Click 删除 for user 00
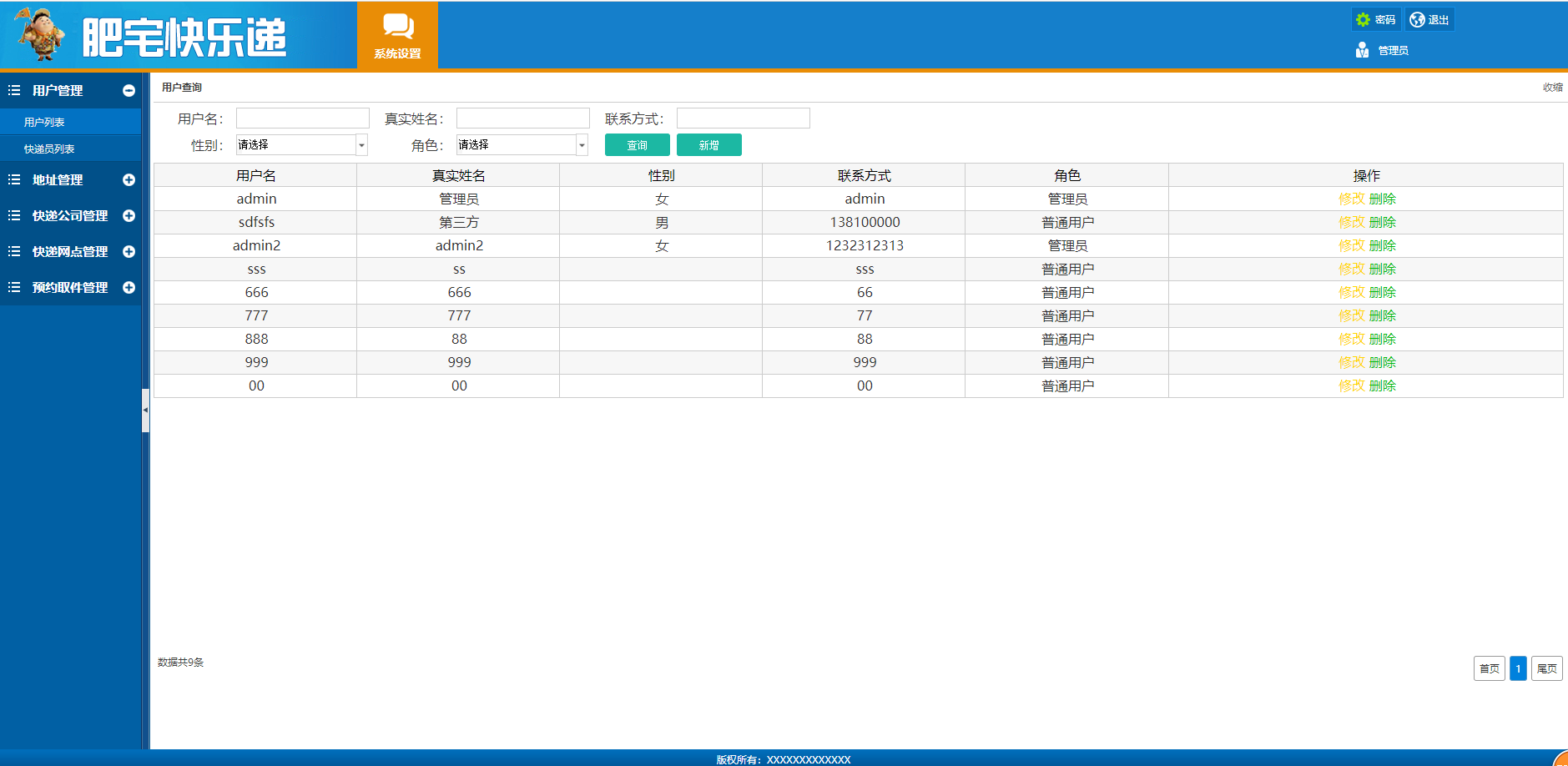This screenshot has width=1568, height=766. click(1382, 386)
